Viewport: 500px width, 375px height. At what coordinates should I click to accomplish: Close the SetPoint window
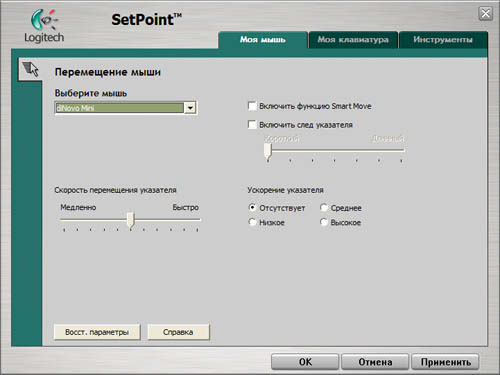point(486,14)
